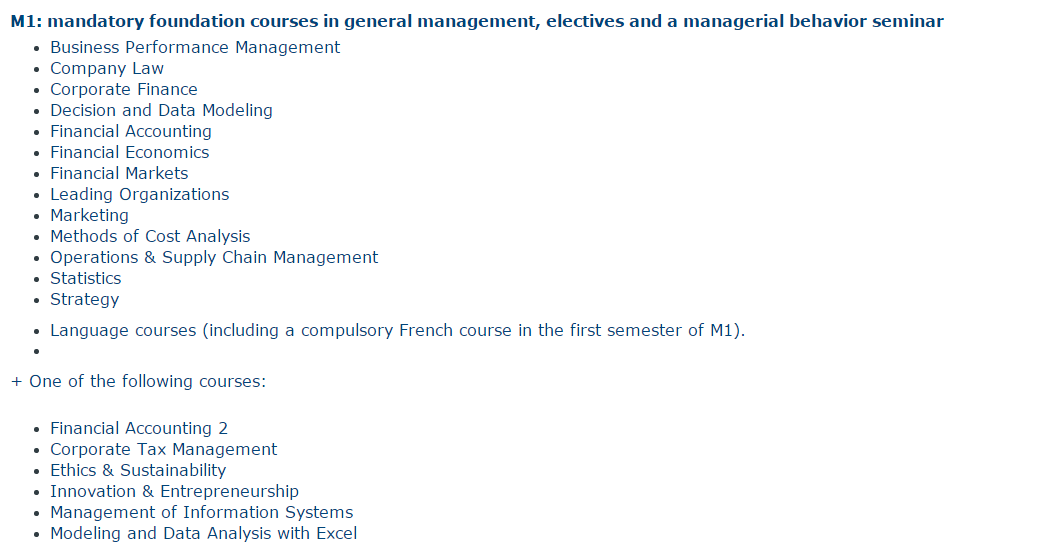Screen dimensions: 1064x558
Task: Click the Marketing list item
Action: [89, 216]
